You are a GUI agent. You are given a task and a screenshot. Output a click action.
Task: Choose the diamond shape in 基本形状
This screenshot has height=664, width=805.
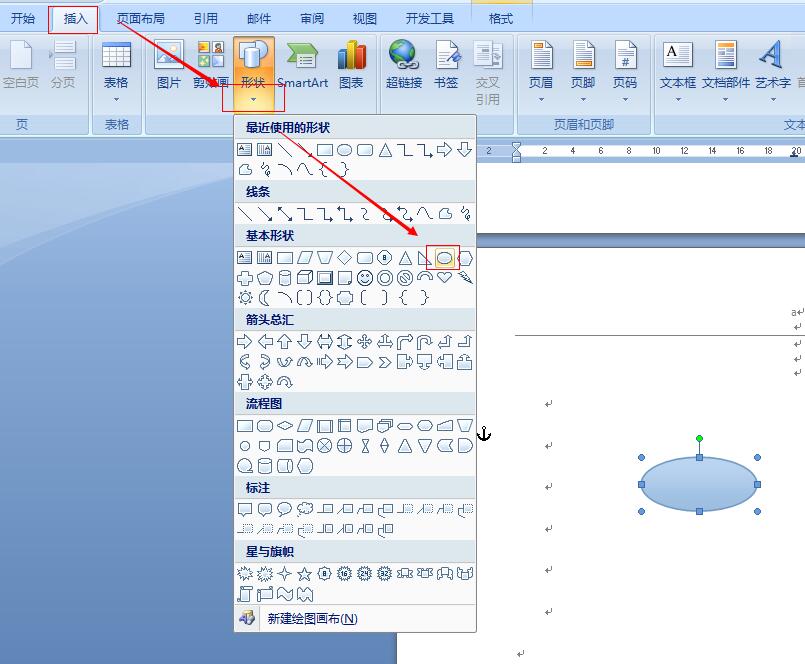[344, 257]
